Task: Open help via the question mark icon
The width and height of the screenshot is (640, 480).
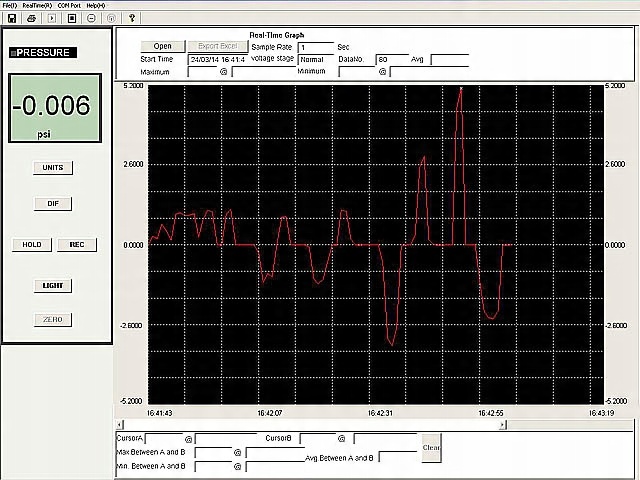Action: (133, 18)
